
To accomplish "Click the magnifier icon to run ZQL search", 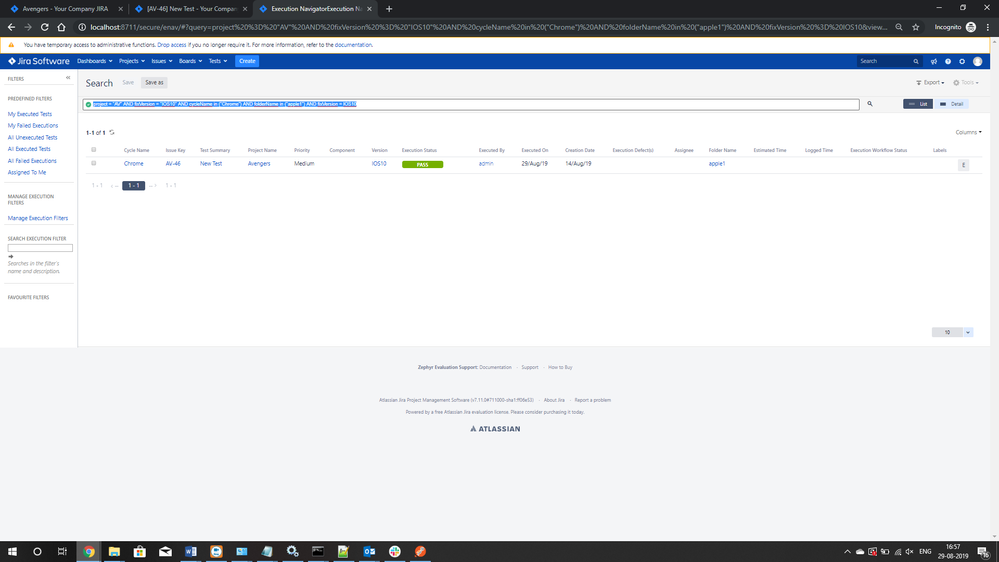I will point(870,104).
